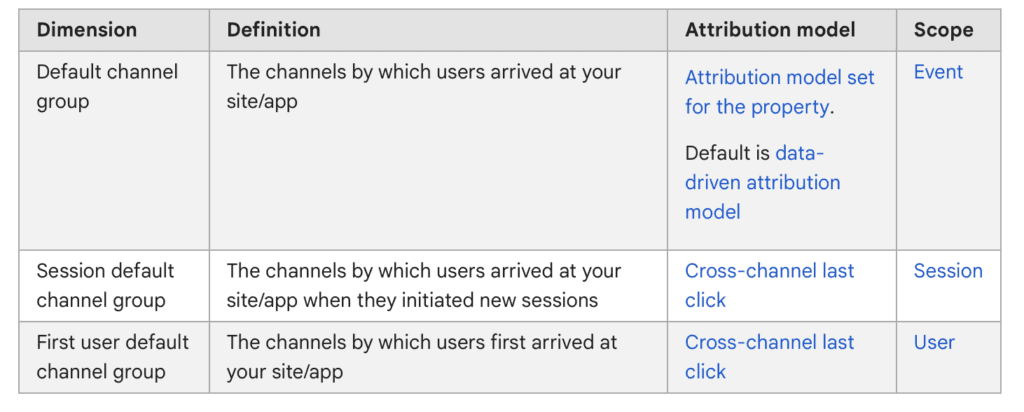The image size is (1024, 412).
Task: Click the Event scope link
Action: point(938,72)
